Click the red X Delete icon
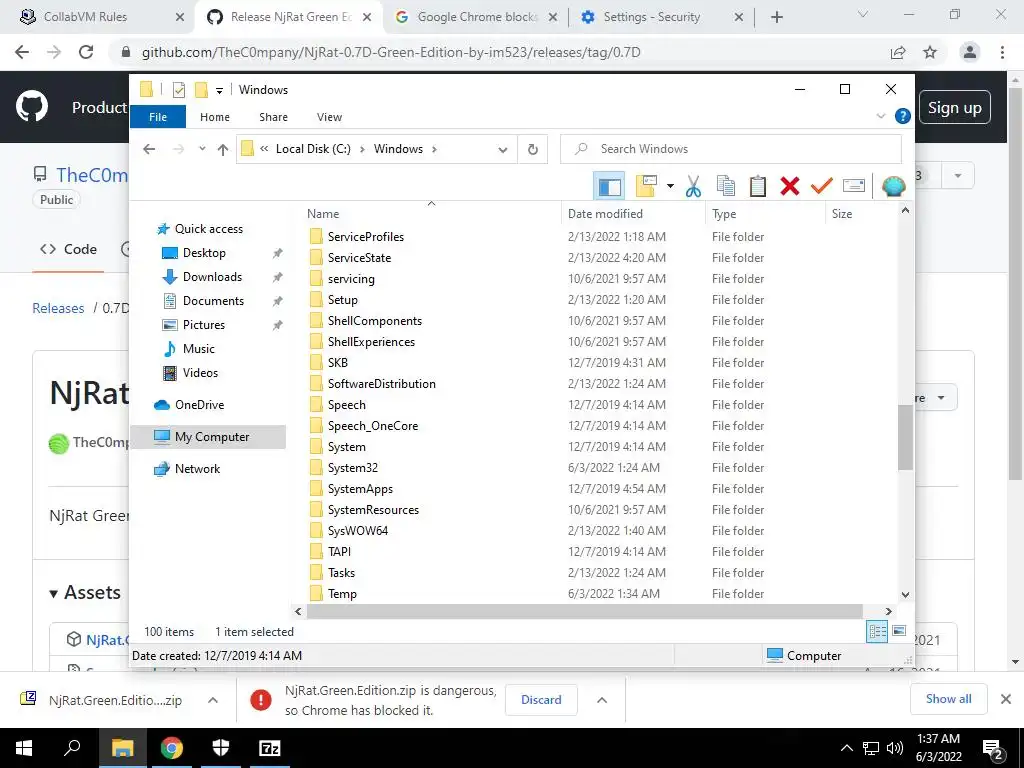1024x768 pixels. point(790,187)
